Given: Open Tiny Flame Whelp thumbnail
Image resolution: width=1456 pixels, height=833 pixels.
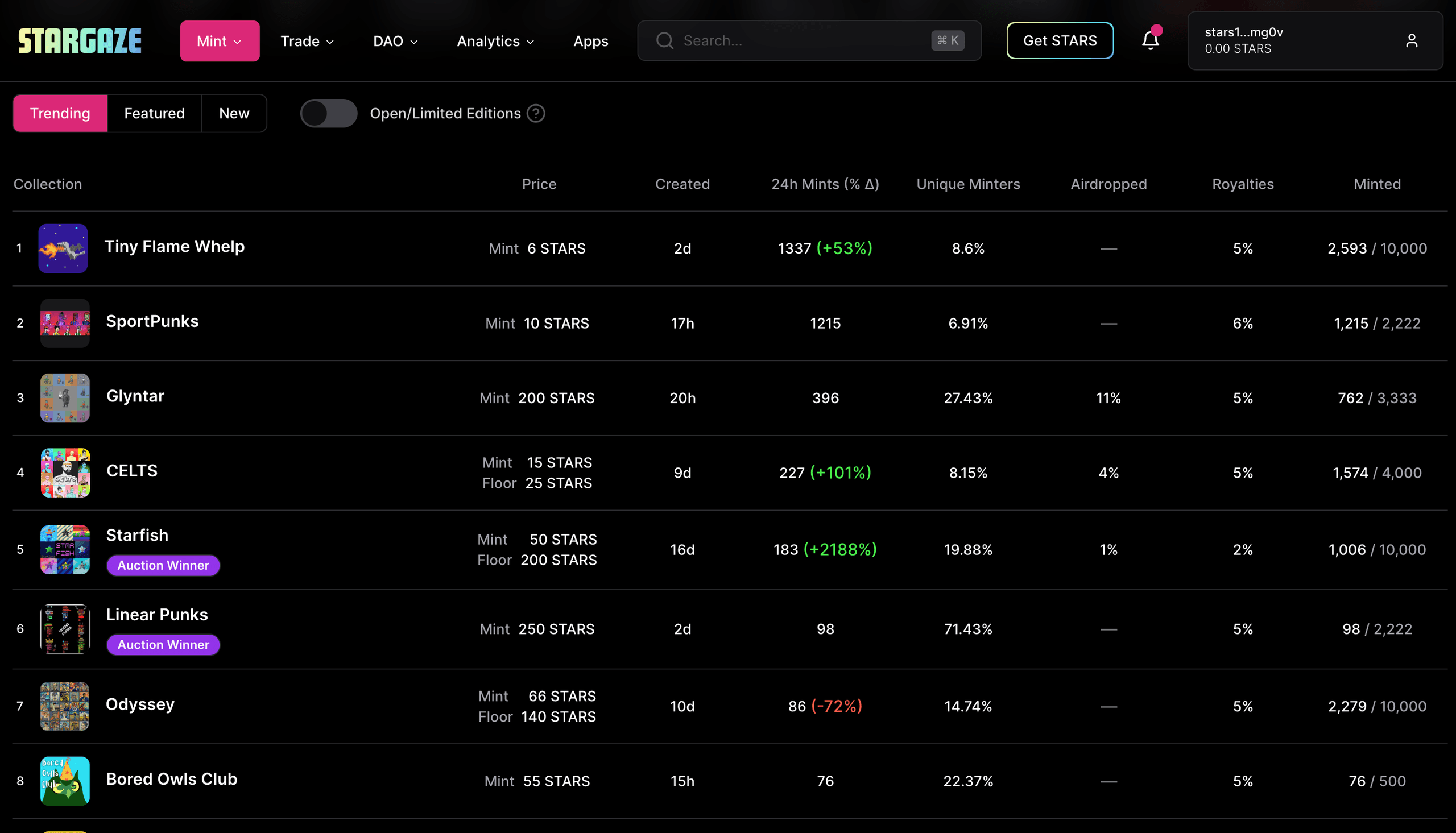Looking at the screenshot, I should (x=63, y=248).
